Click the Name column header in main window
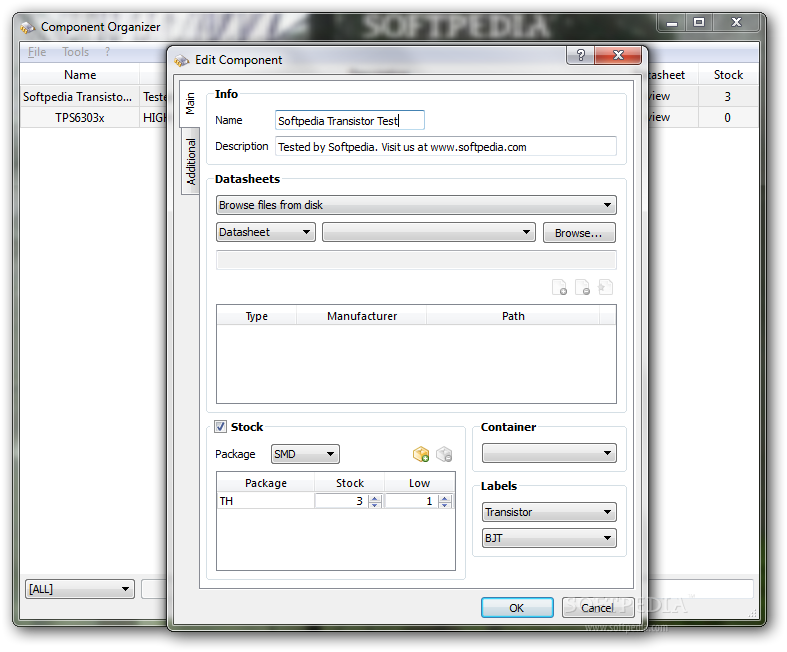The height and width of the screenshot is (652, 787). [x=80, y=75]
